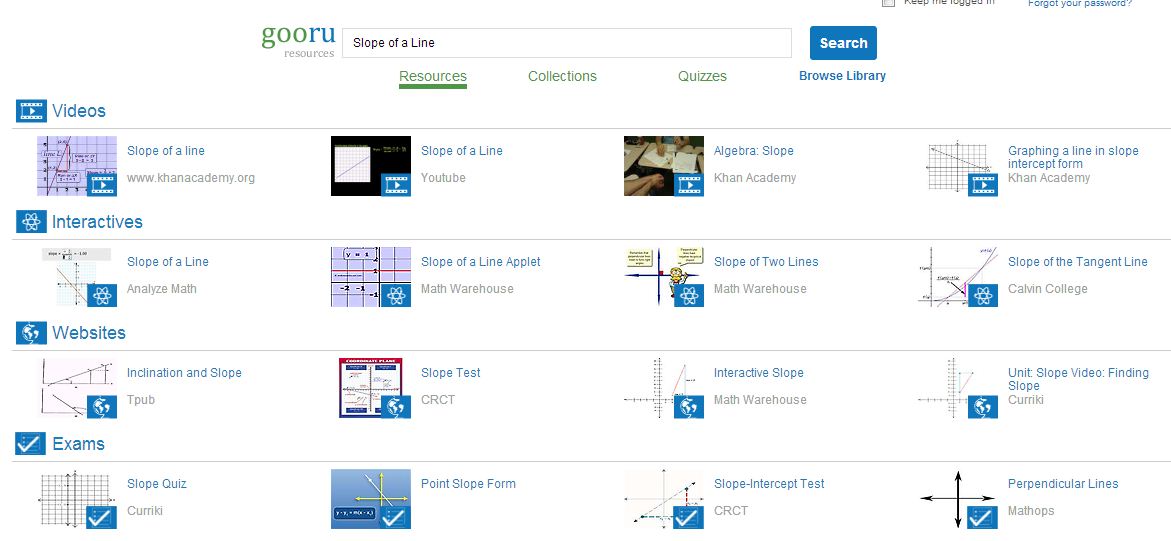Open the Point Slope Form thumbnail
The width and height of the screenshot is (1171, 541).
[x=371, y=498]
